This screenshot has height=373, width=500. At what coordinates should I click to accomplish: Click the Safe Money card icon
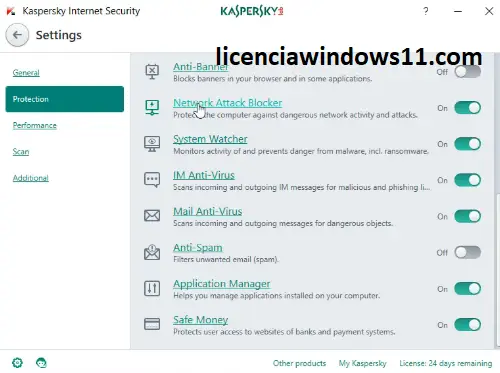[152, 324]
